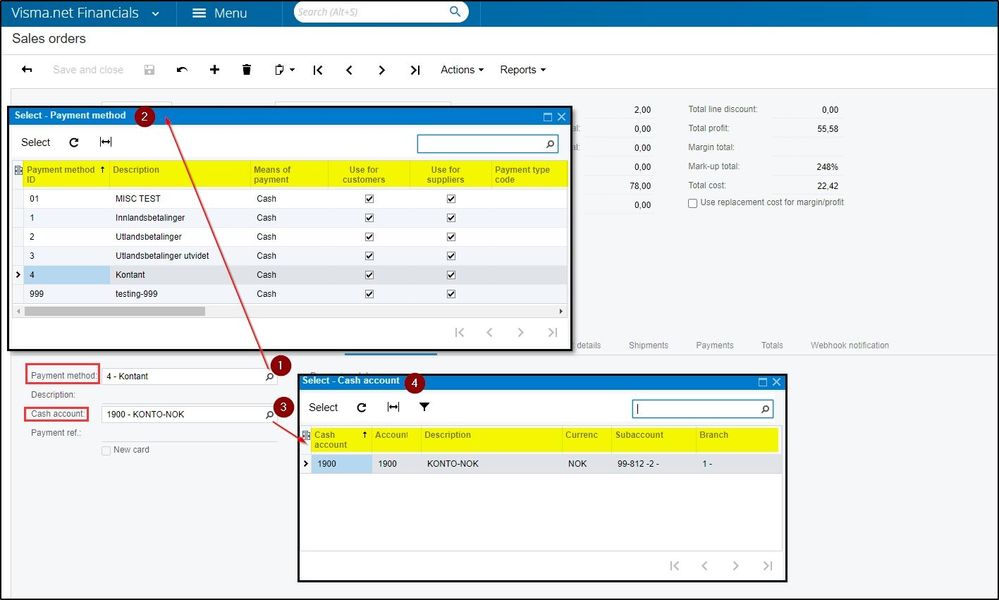Close the Select - Payment method dialog

(x=561, y=117)
